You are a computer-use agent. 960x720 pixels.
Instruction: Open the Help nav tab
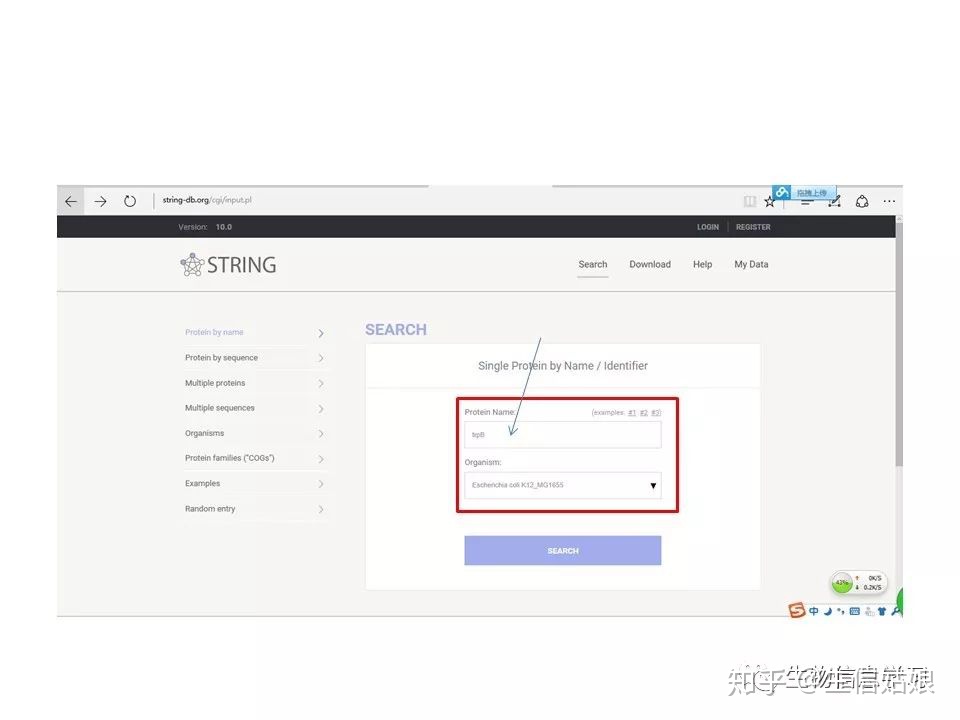pos(702,264)
